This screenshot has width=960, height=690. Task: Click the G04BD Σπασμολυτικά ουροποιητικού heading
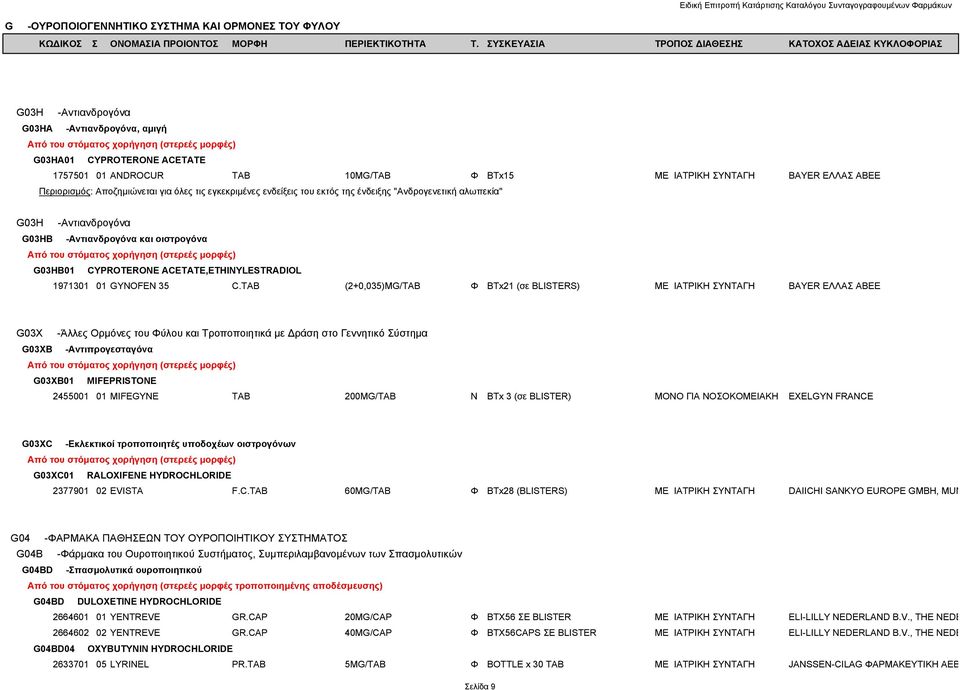tap(112, 570)
